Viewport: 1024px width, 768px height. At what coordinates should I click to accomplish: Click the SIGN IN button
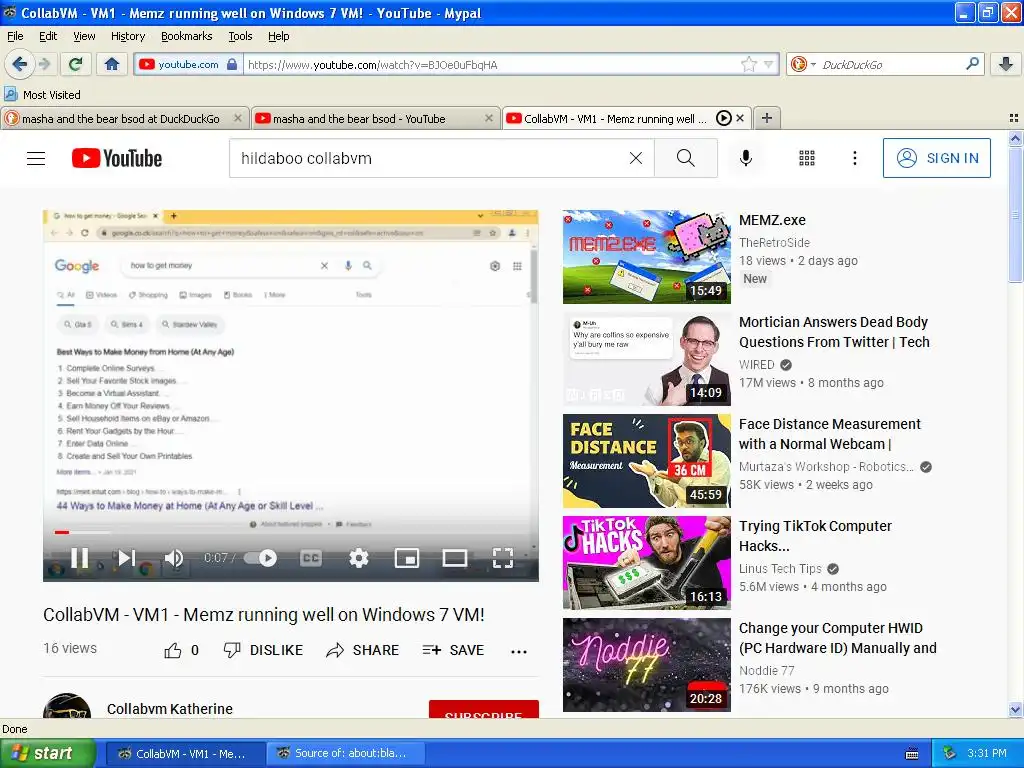coord(936,158)
